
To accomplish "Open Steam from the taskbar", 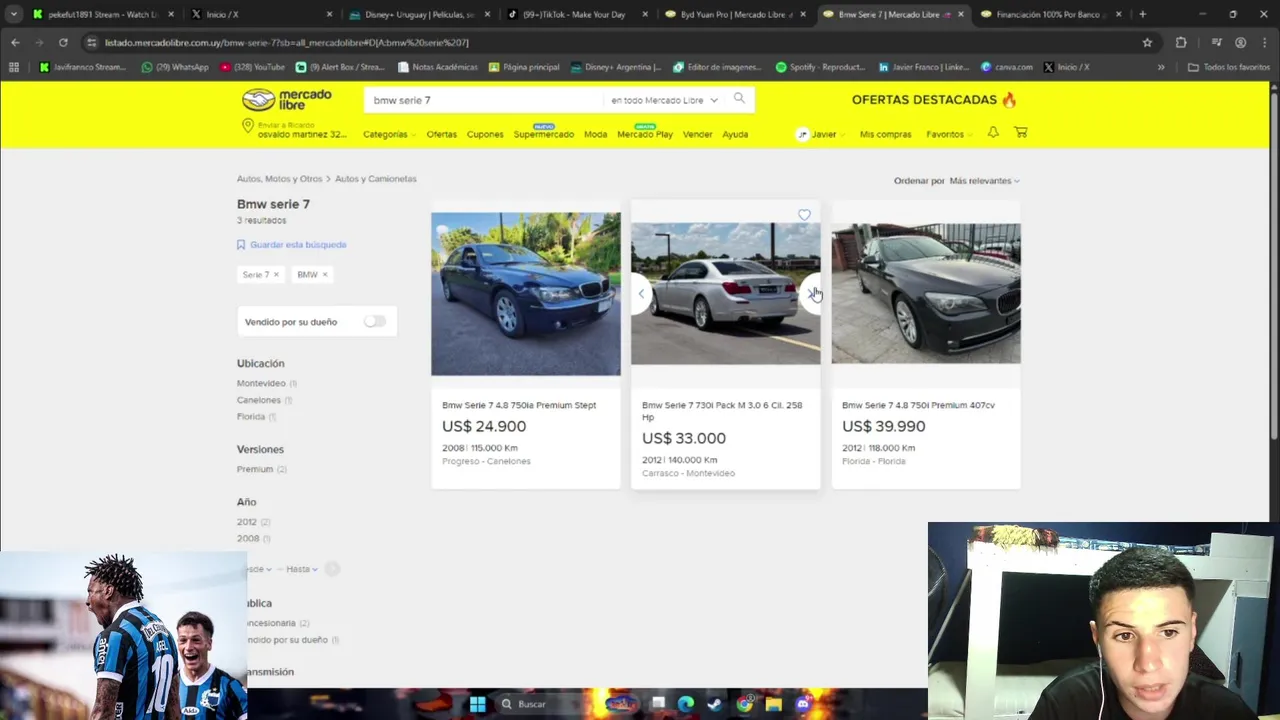I will click(x=714, y=704).
